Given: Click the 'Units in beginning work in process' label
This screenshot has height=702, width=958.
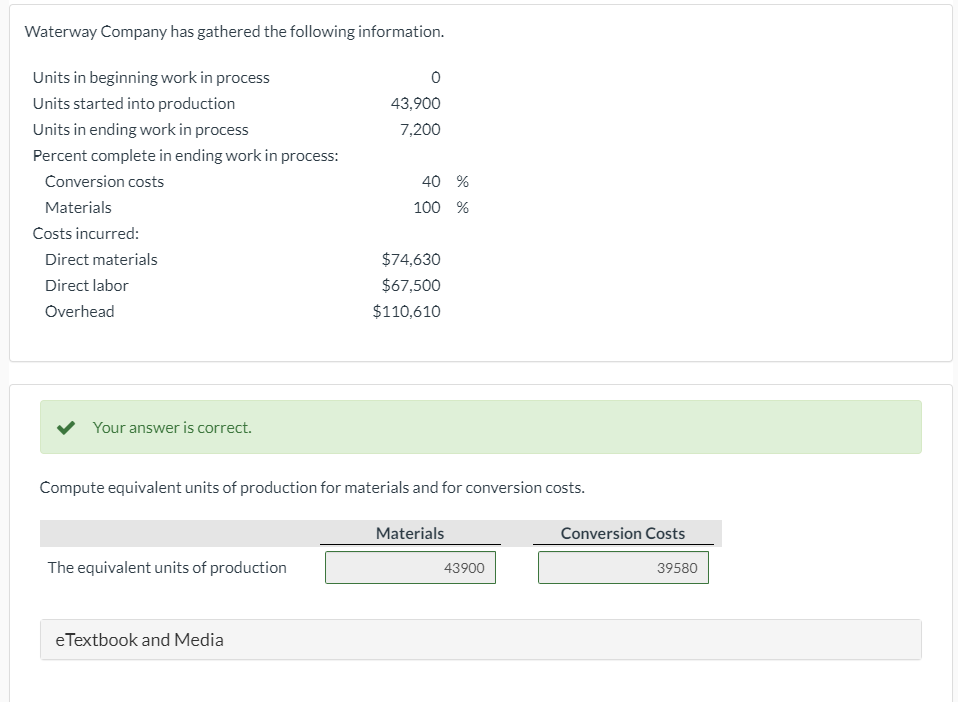Looking at the screenshot, I should 151,78.
